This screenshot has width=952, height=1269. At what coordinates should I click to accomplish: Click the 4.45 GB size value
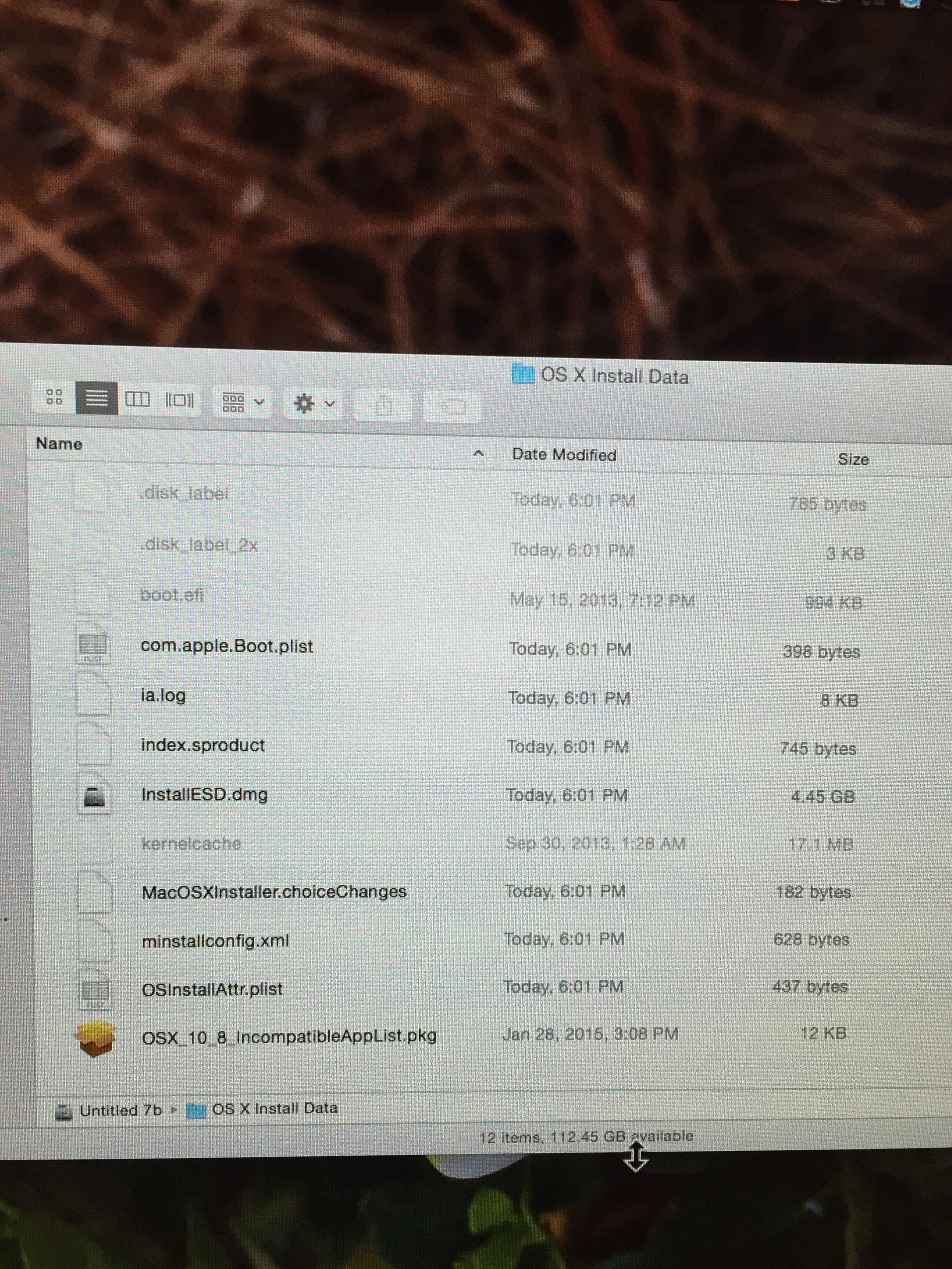point(822,796)
